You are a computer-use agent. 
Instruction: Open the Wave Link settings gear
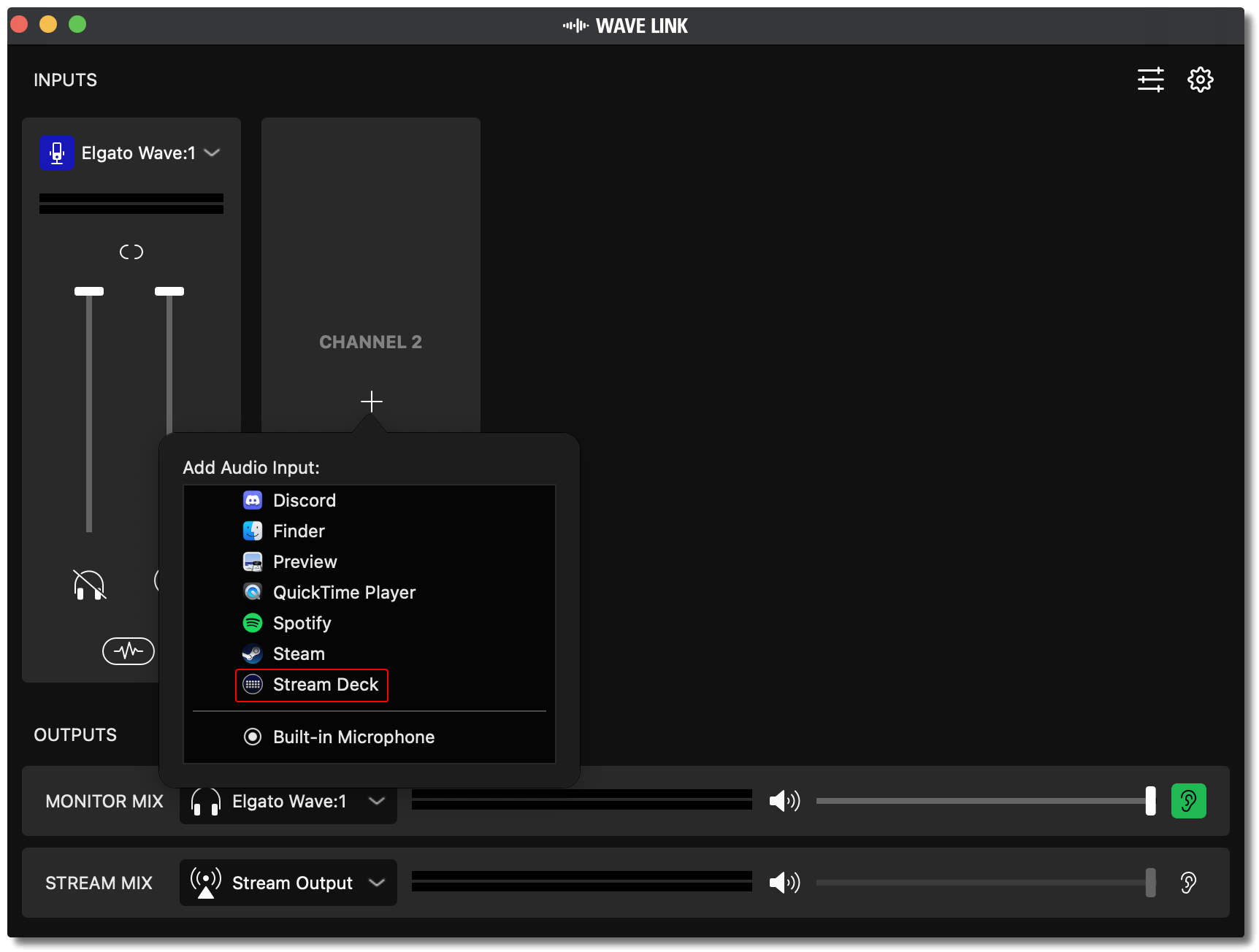point(1200,80)
